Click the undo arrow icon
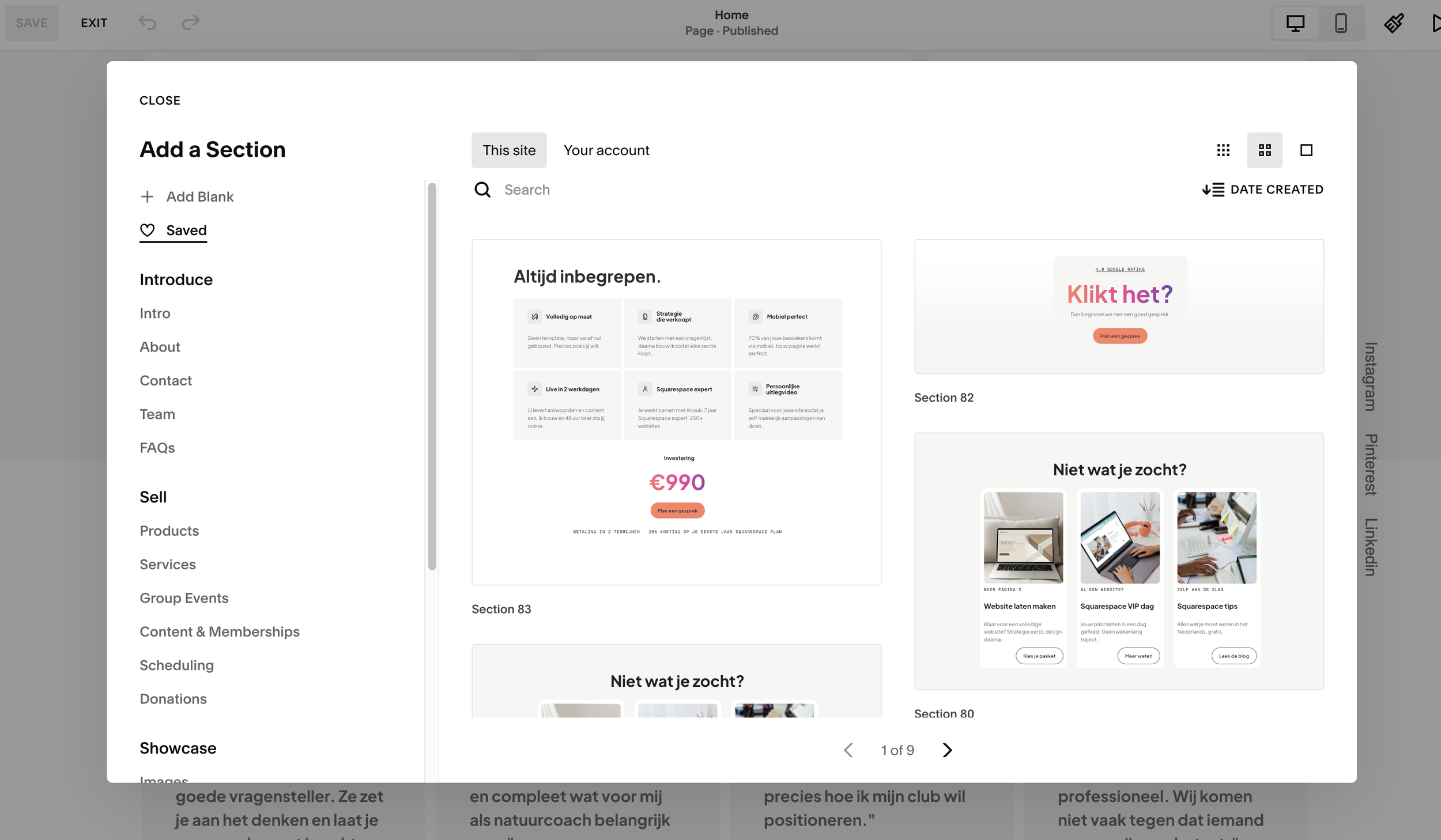Screen dimensions: 1441x840 (x=148, y=23)
